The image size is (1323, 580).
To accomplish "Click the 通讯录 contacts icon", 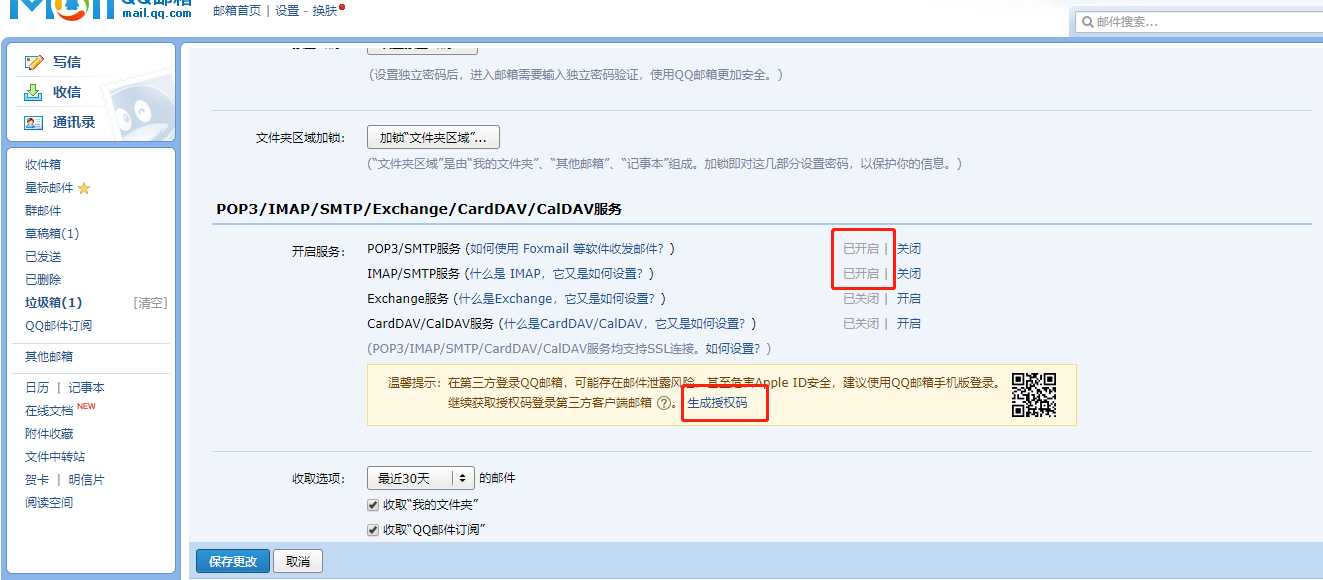I will click(x=34, y=122).
